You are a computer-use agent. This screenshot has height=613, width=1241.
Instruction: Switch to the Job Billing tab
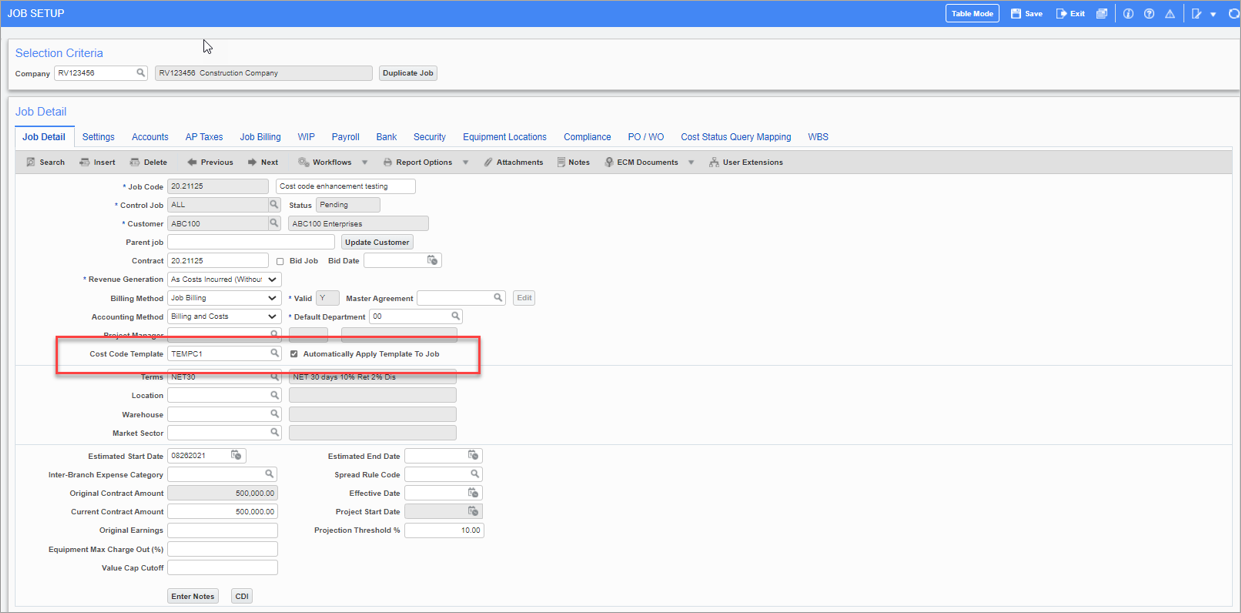[x=260, y=137]
